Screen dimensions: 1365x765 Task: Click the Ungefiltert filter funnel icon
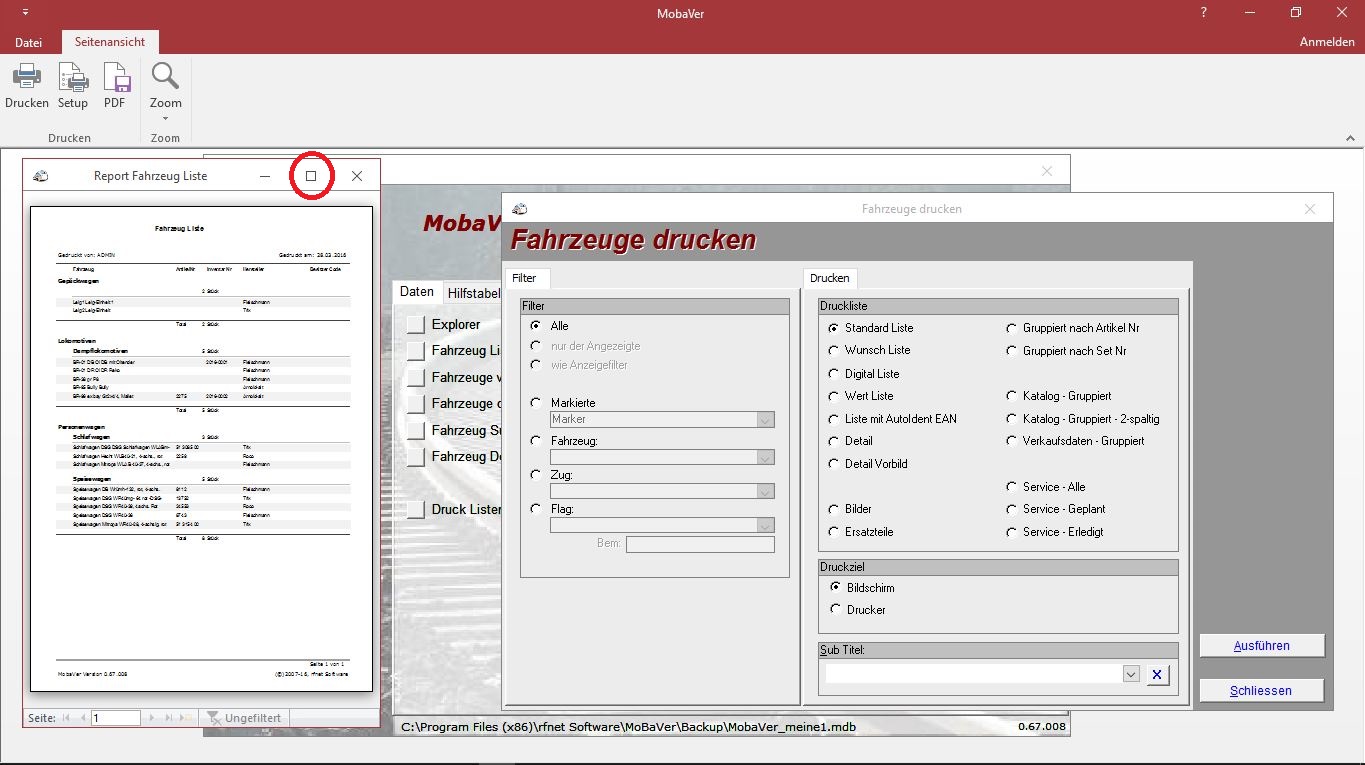[x=212, y=718]
